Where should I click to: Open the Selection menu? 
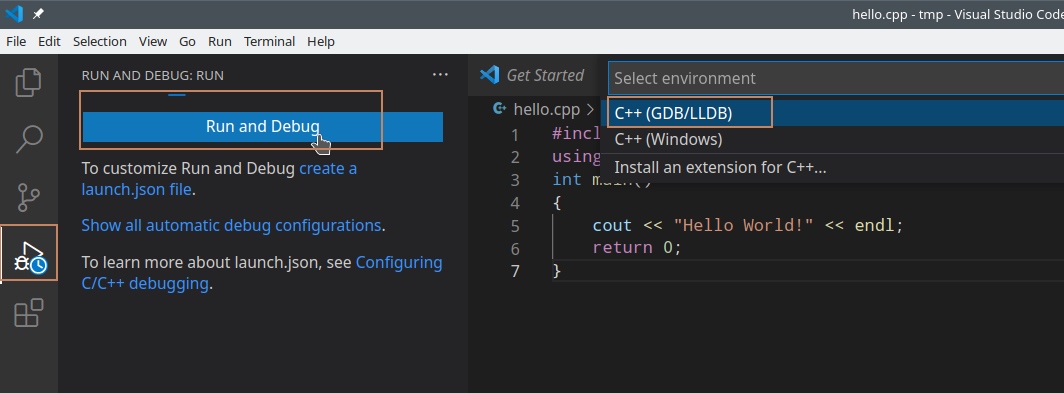coord(100,41)
